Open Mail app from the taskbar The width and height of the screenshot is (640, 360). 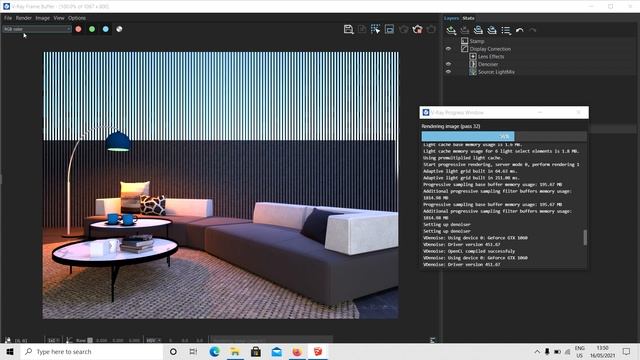(277, 352)
